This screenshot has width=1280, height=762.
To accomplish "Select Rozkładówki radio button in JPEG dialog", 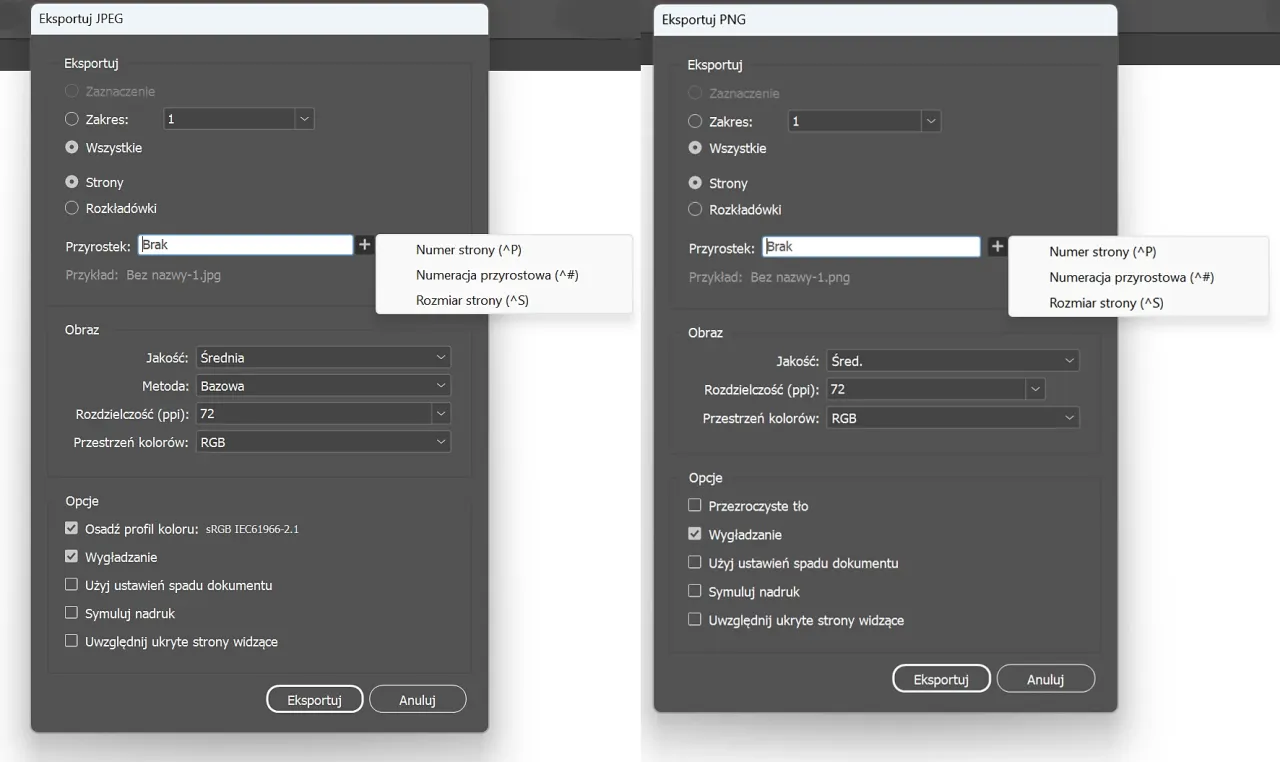I will (71, 209).
